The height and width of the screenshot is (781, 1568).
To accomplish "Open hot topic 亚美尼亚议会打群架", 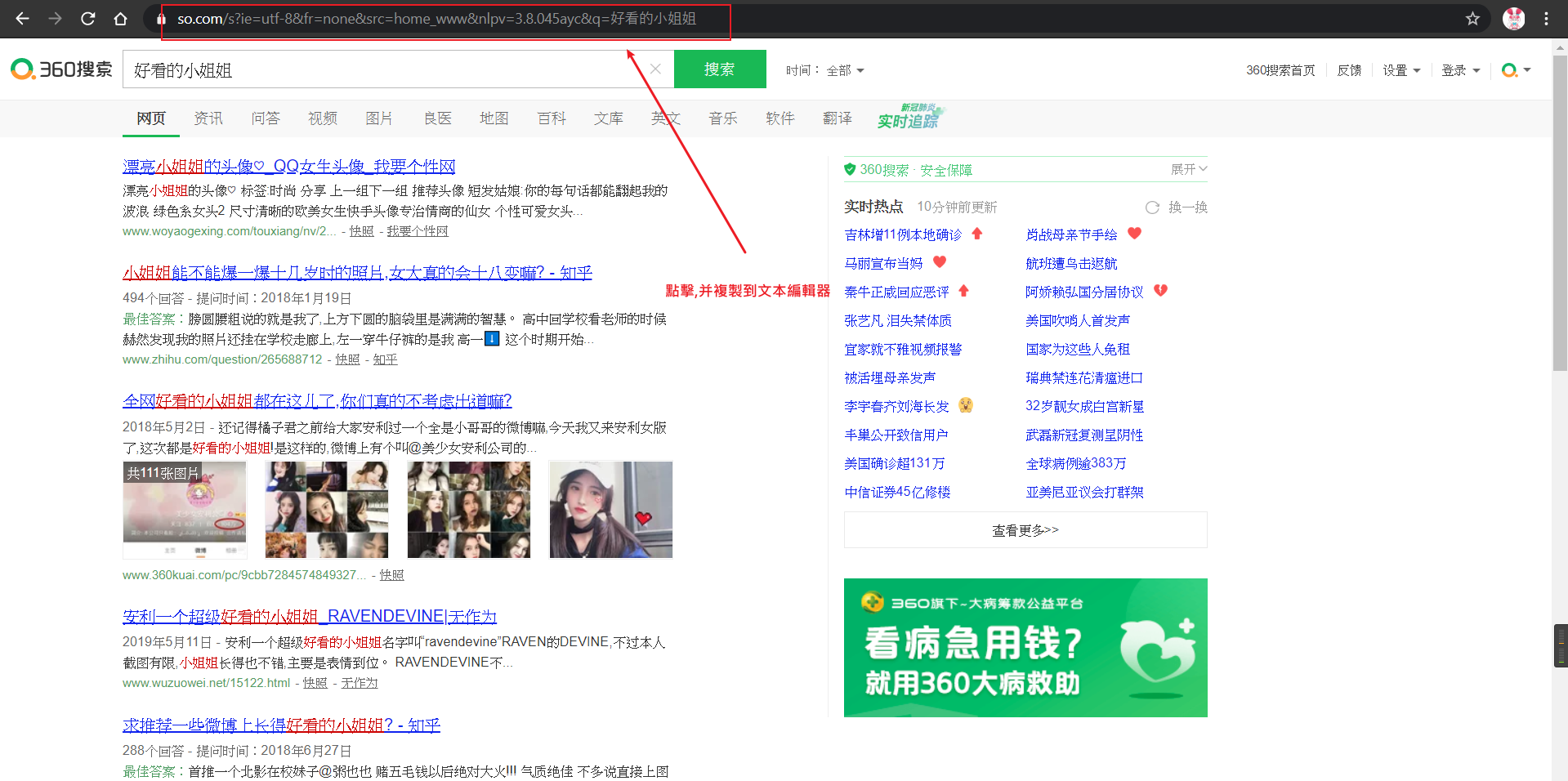I will [x=1084, y=492].
